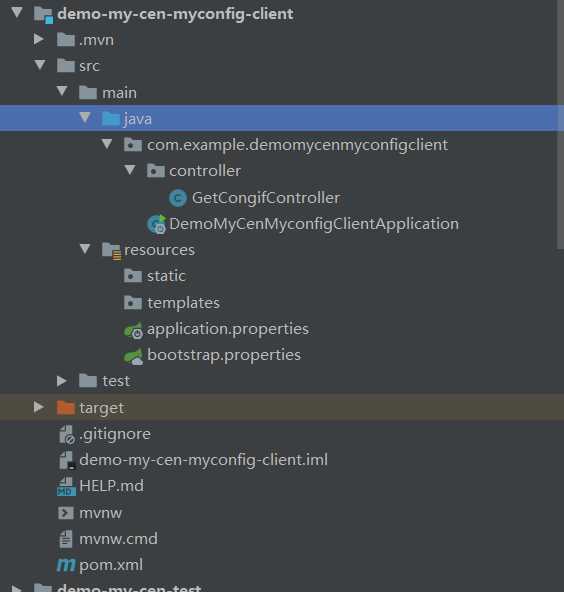
Task: Click the GetCongifController class icon
Action: coord(178,198)
